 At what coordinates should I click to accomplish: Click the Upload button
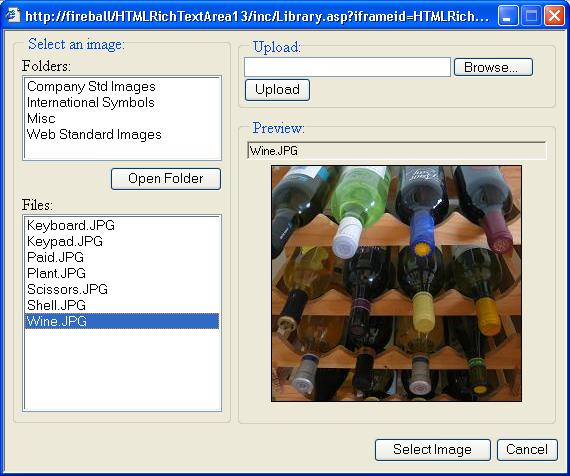277,89
